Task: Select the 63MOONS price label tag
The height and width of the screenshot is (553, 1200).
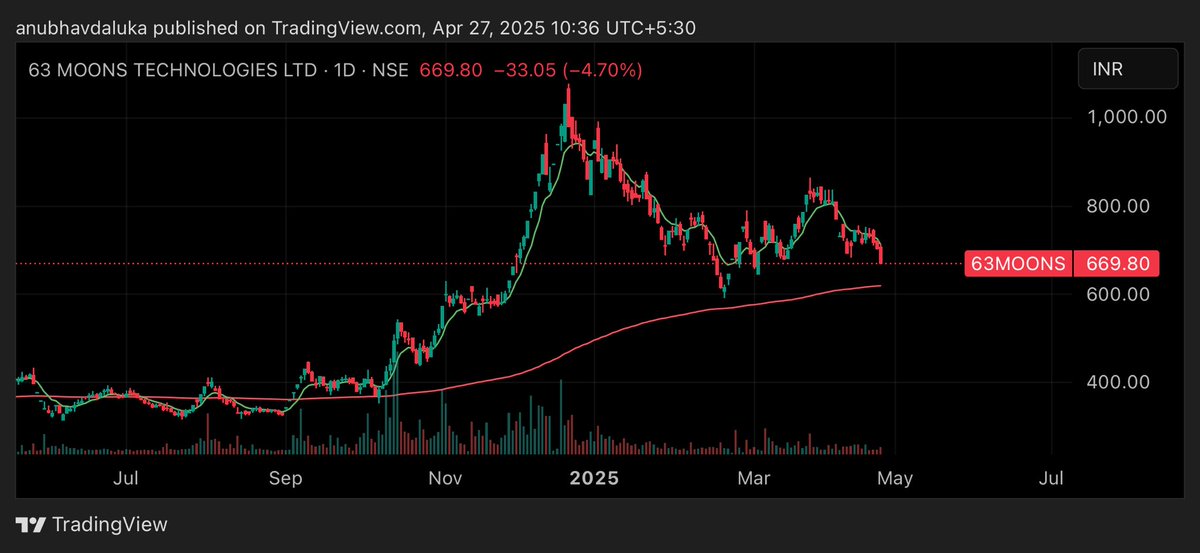Action: [x=1018, y=264]
